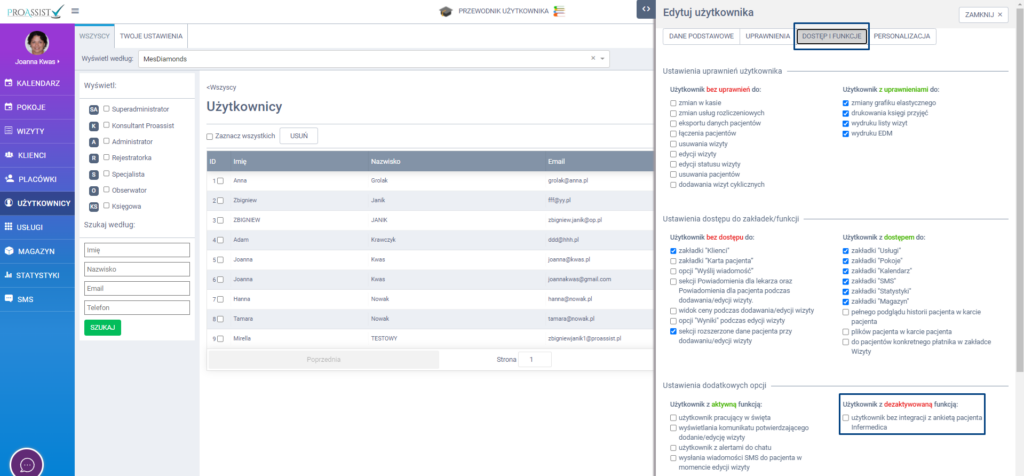
Task: Click the Kalendarz calendar icon in the sidebar
Action: click(x=9, y=83)
